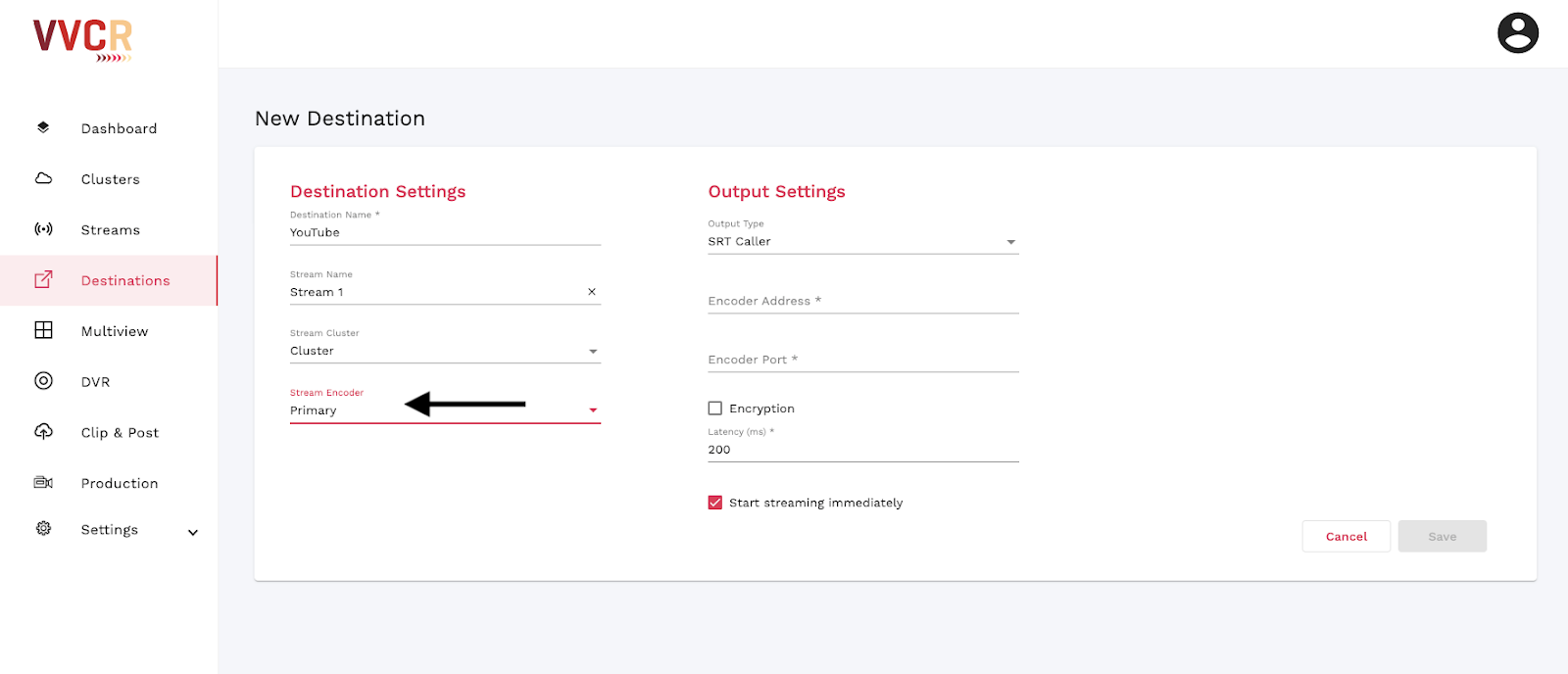Open the Output Type dropdown
1568x674 pixels.
pos(1010,242)
